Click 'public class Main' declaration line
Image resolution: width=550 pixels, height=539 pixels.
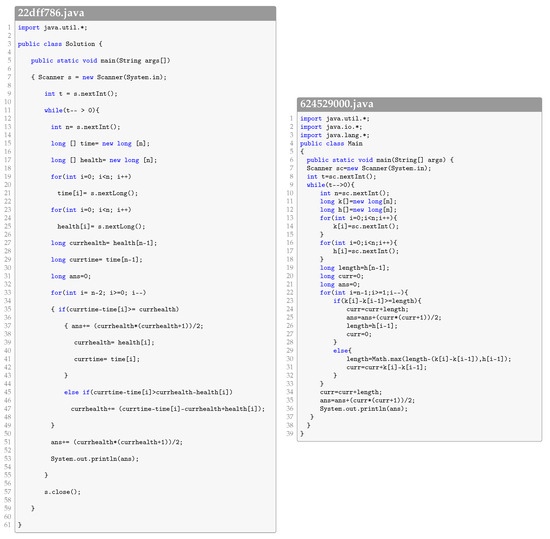[331, 143]
